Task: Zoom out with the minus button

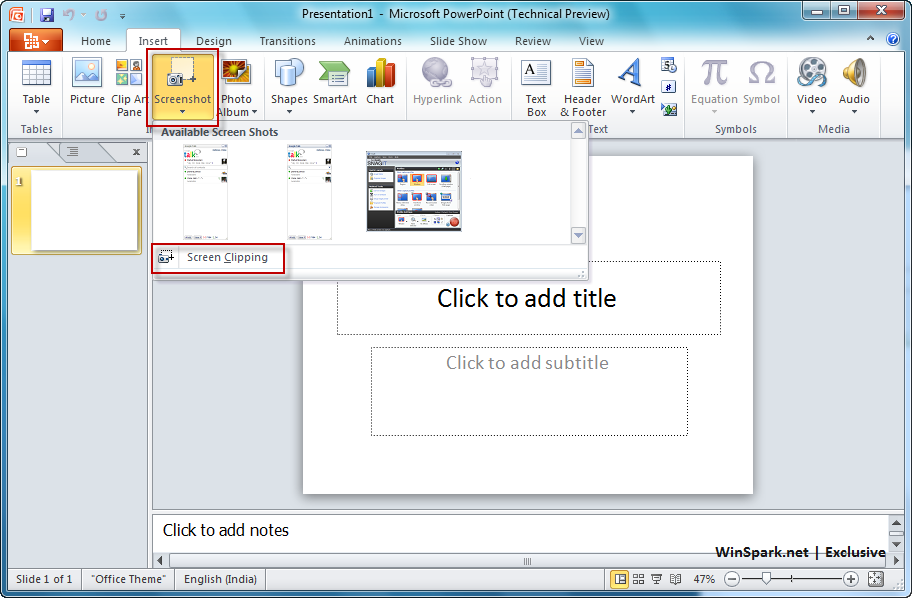Action: (732, 579)
